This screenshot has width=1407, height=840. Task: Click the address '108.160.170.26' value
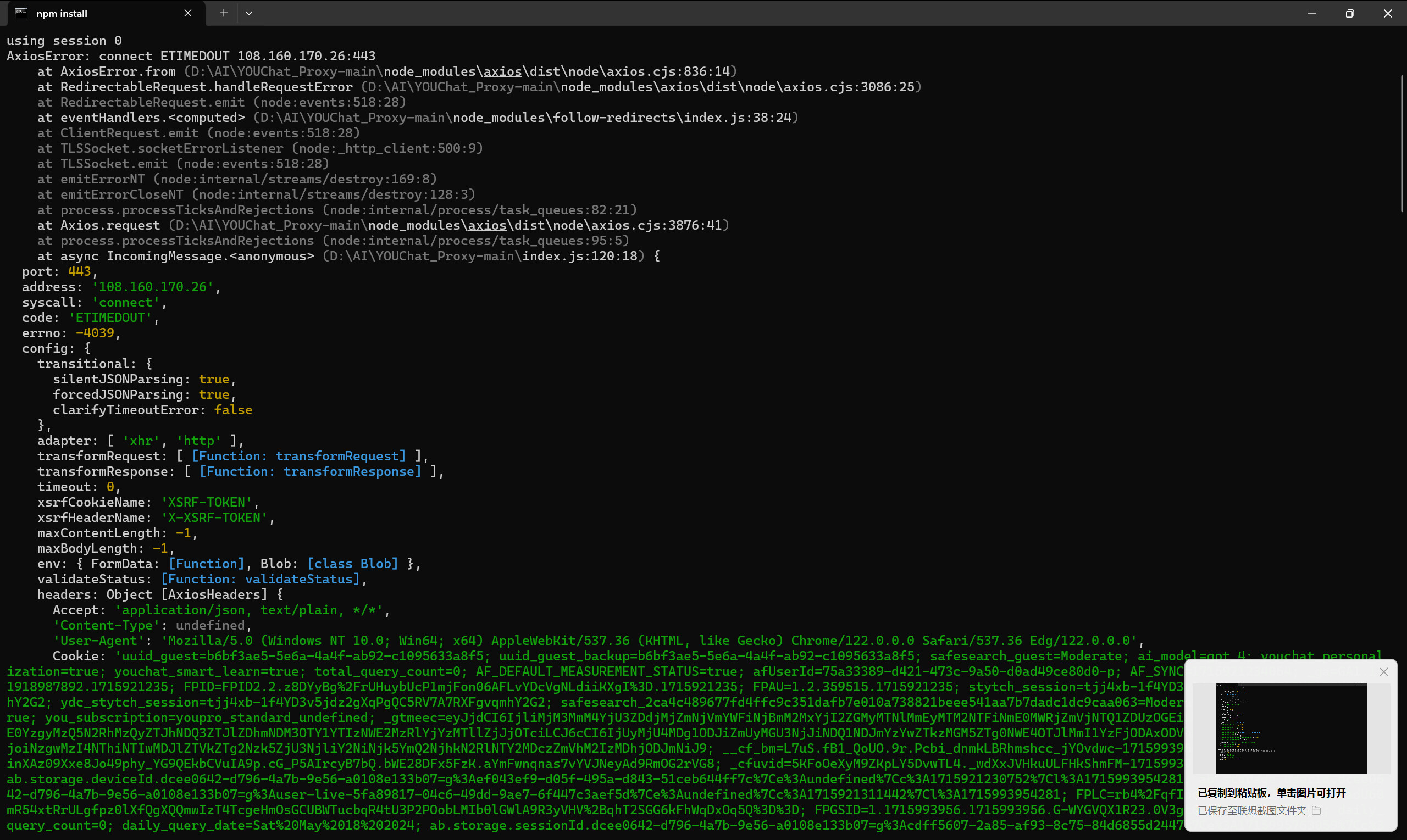point(152,287)
